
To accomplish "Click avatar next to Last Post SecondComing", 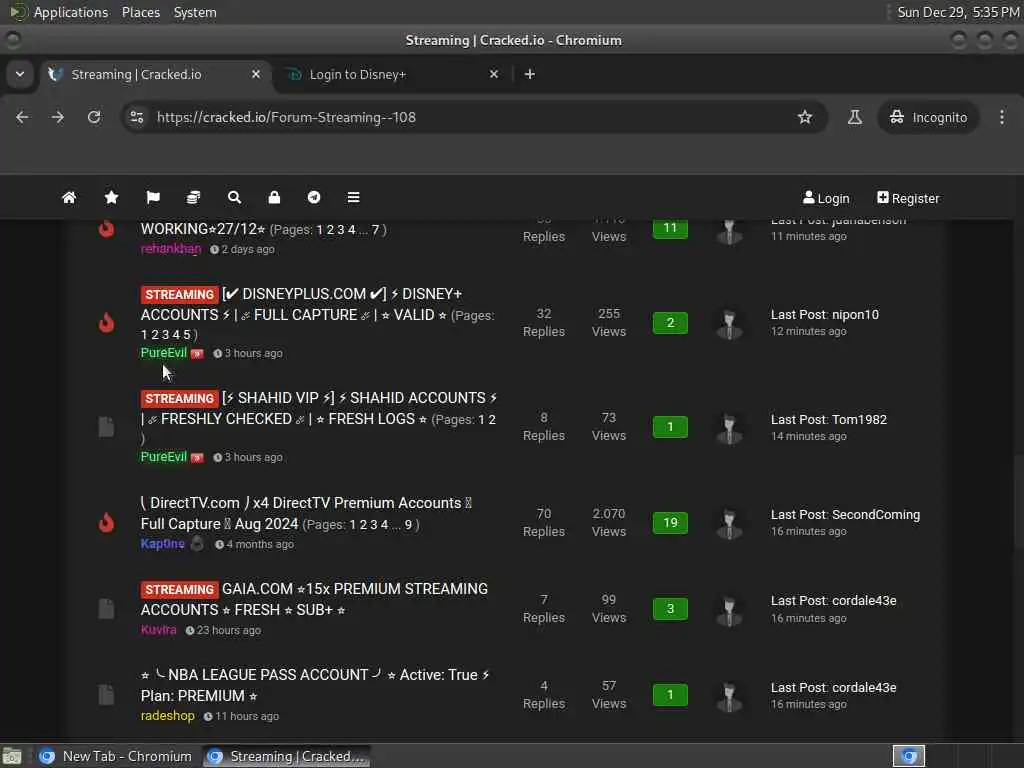I will click(x=729, y=523).
